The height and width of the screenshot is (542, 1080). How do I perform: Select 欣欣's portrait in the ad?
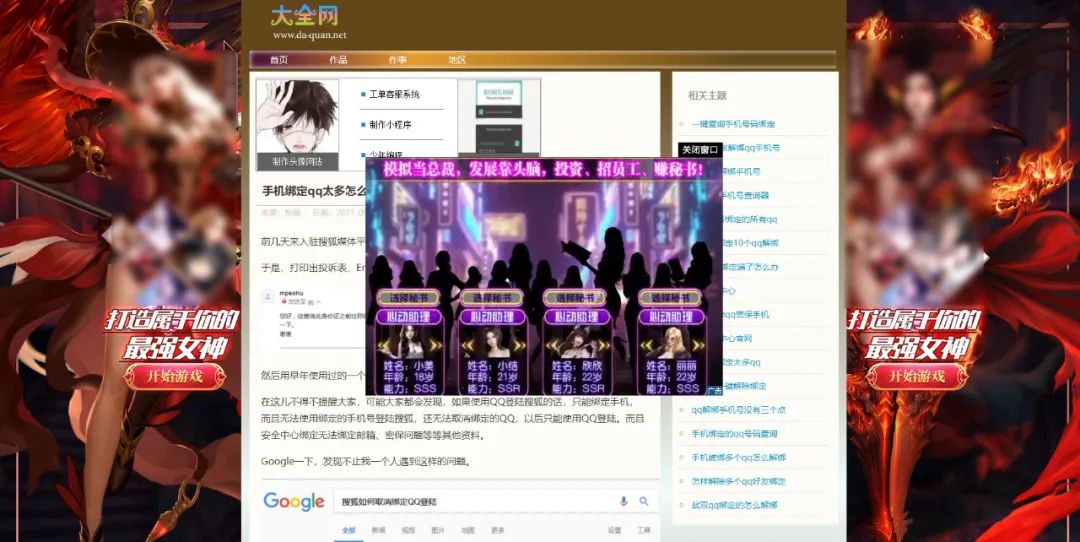click(x=577, y=342)
